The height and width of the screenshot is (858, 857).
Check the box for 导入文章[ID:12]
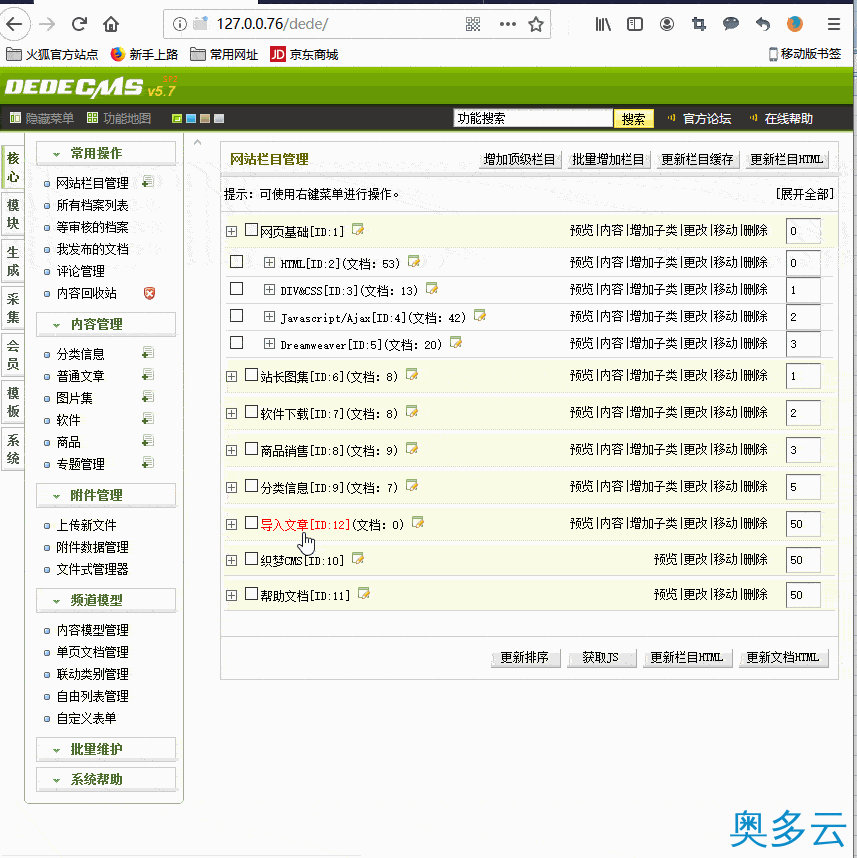point(251,523)
